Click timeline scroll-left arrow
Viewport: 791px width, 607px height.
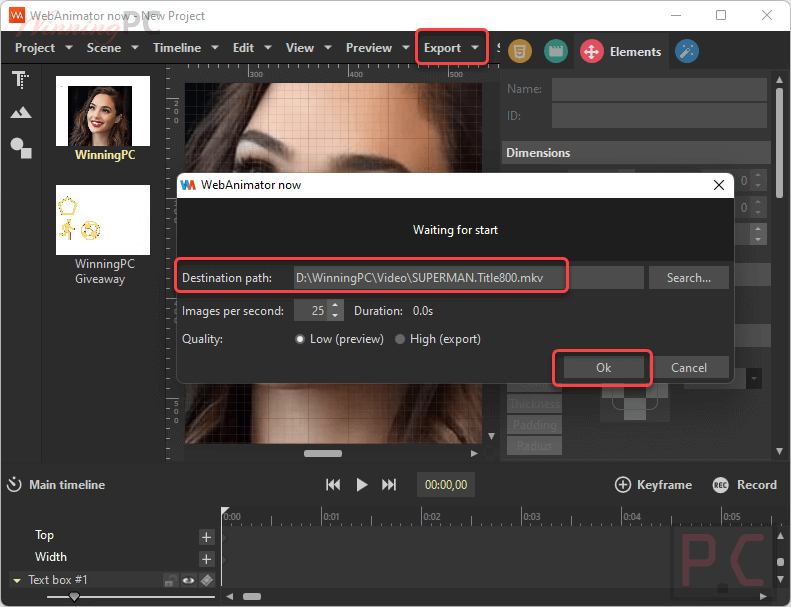coord(230,596)
